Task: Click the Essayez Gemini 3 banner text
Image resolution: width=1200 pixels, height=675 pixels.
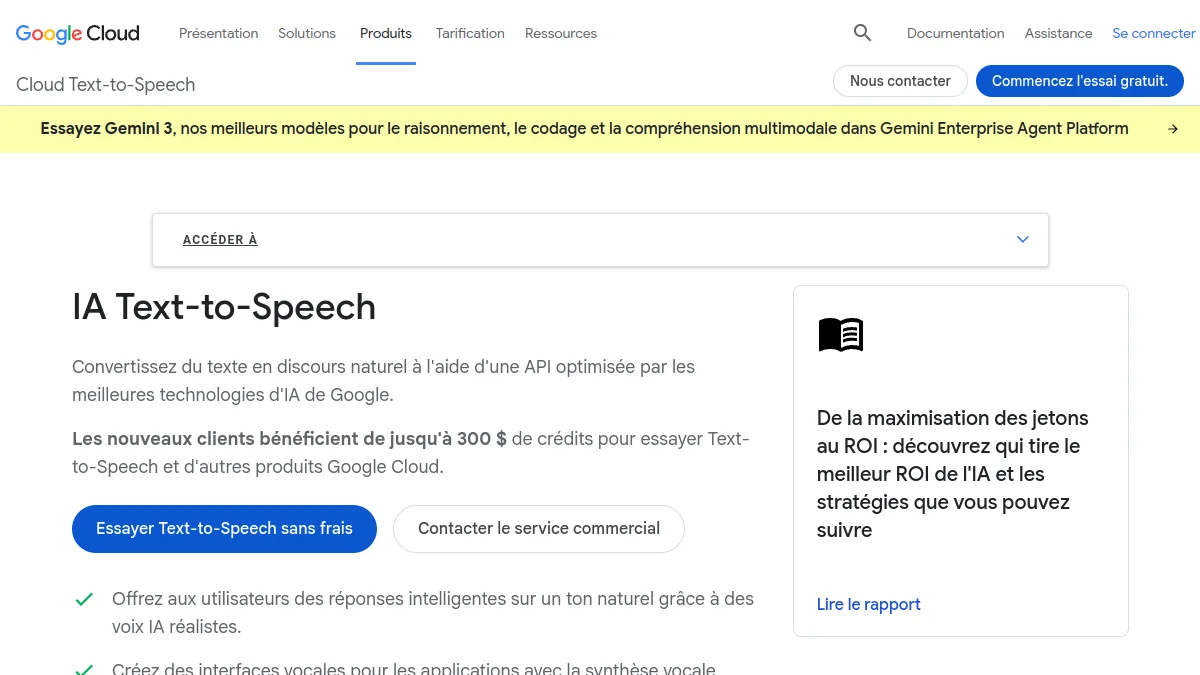Action: [584, 129]
